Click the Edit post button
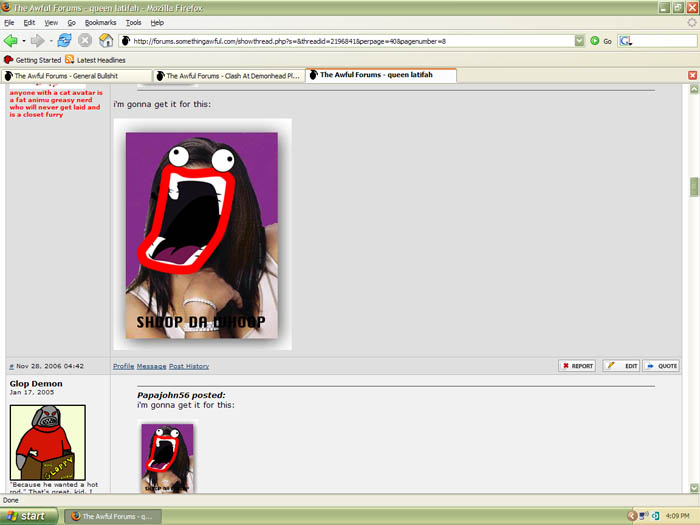700x525 pixels. click(621, 366)
